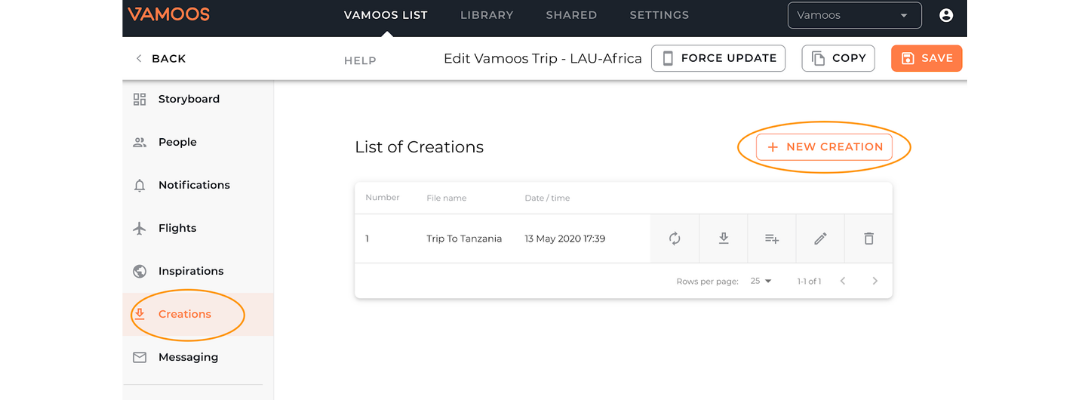This screenshot has height=400, width=1090.
Task: Expand the rows per page selector
Action: 761,281
